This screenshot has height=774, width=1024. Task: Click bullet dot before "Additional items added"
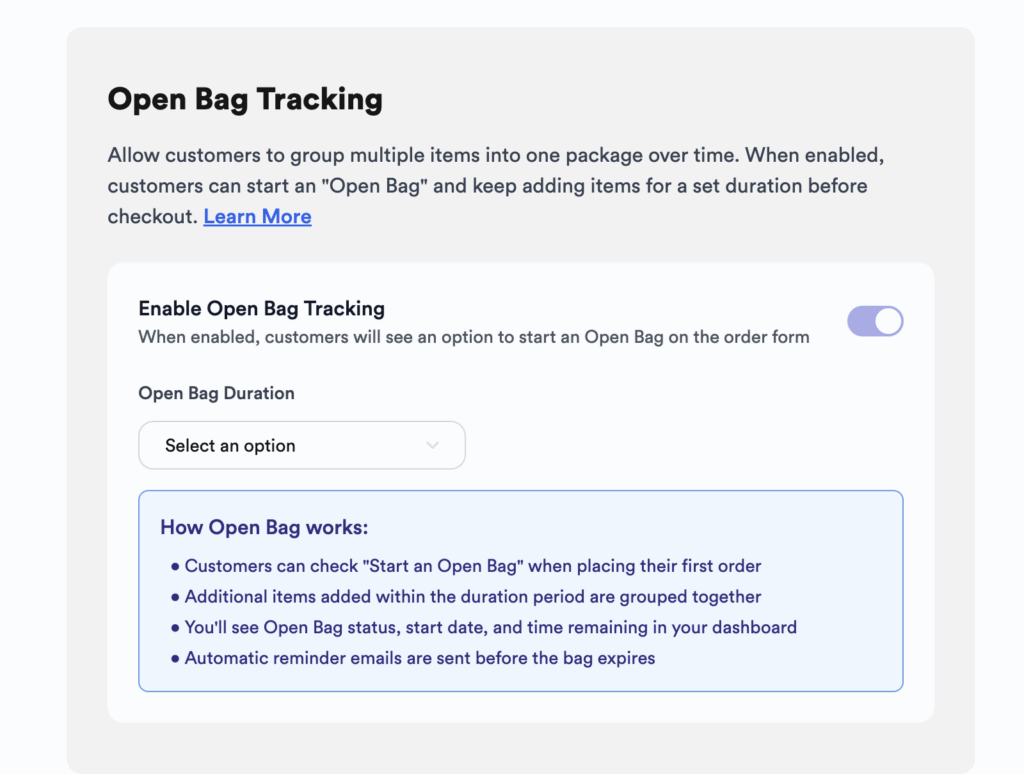[x=176, y=598]
